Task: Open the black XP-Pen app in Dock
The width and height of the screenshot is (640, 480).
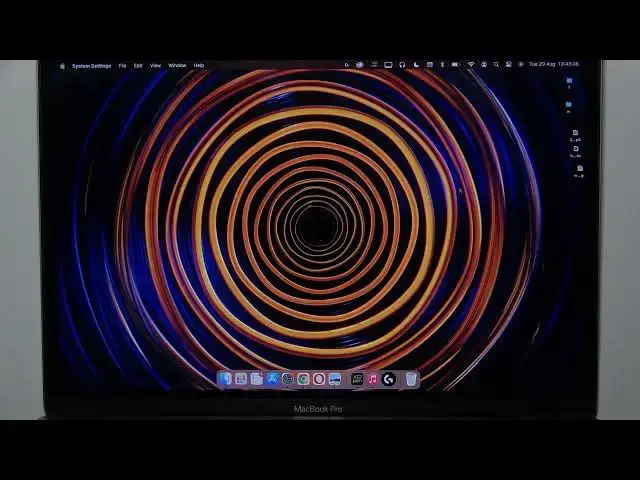Action: 357,379
